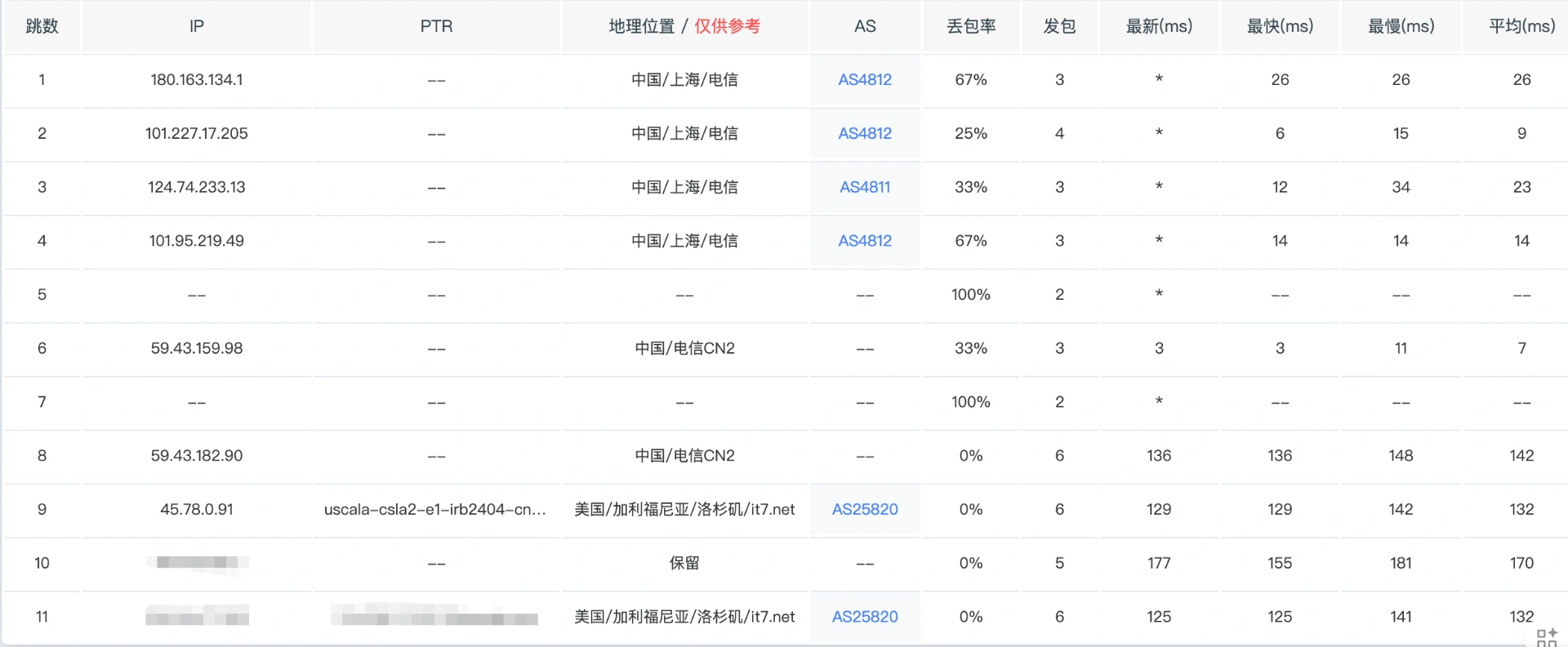Click the blurred IP in hop 10 row
1568x647 pixels.
point(197,563)
